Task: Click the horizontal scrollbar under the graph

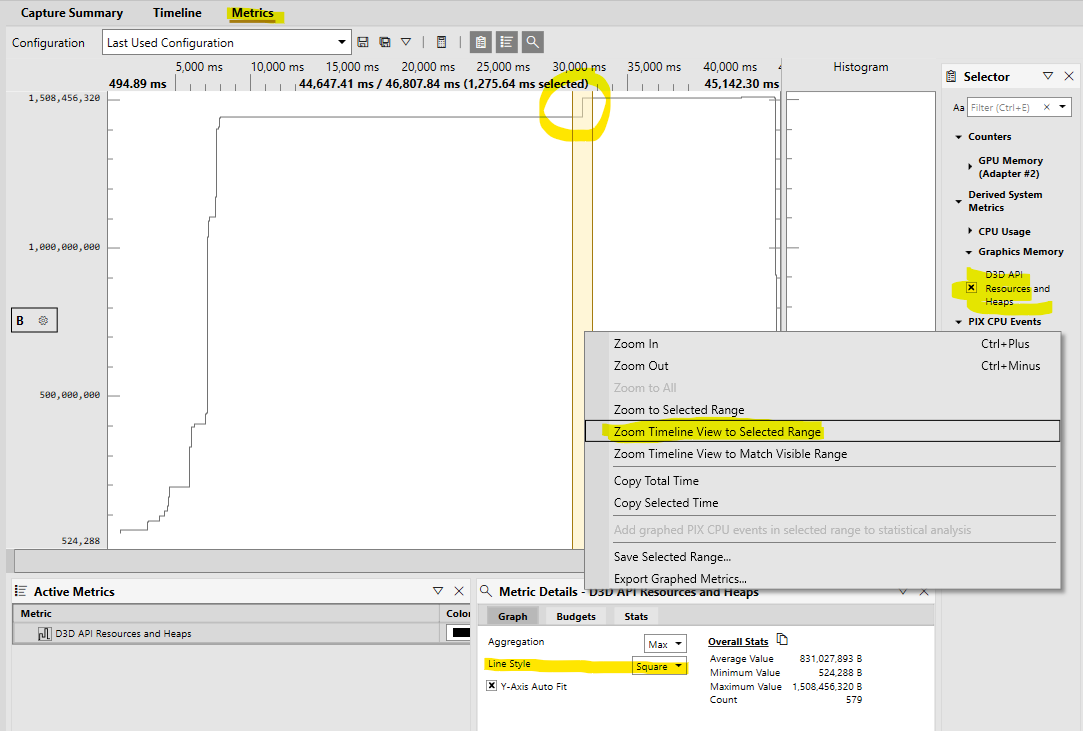Action: (298, 560)
